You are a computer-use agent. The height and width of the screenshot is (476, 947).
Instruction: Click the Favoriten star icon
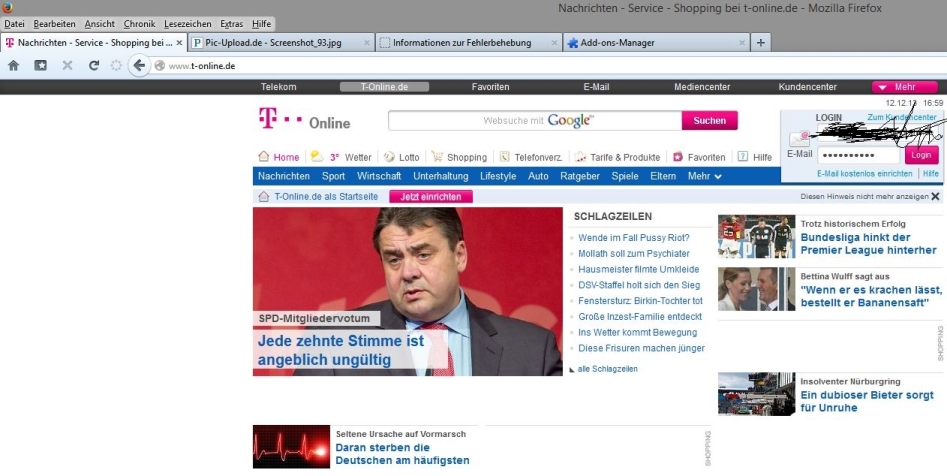click(678, 156)
